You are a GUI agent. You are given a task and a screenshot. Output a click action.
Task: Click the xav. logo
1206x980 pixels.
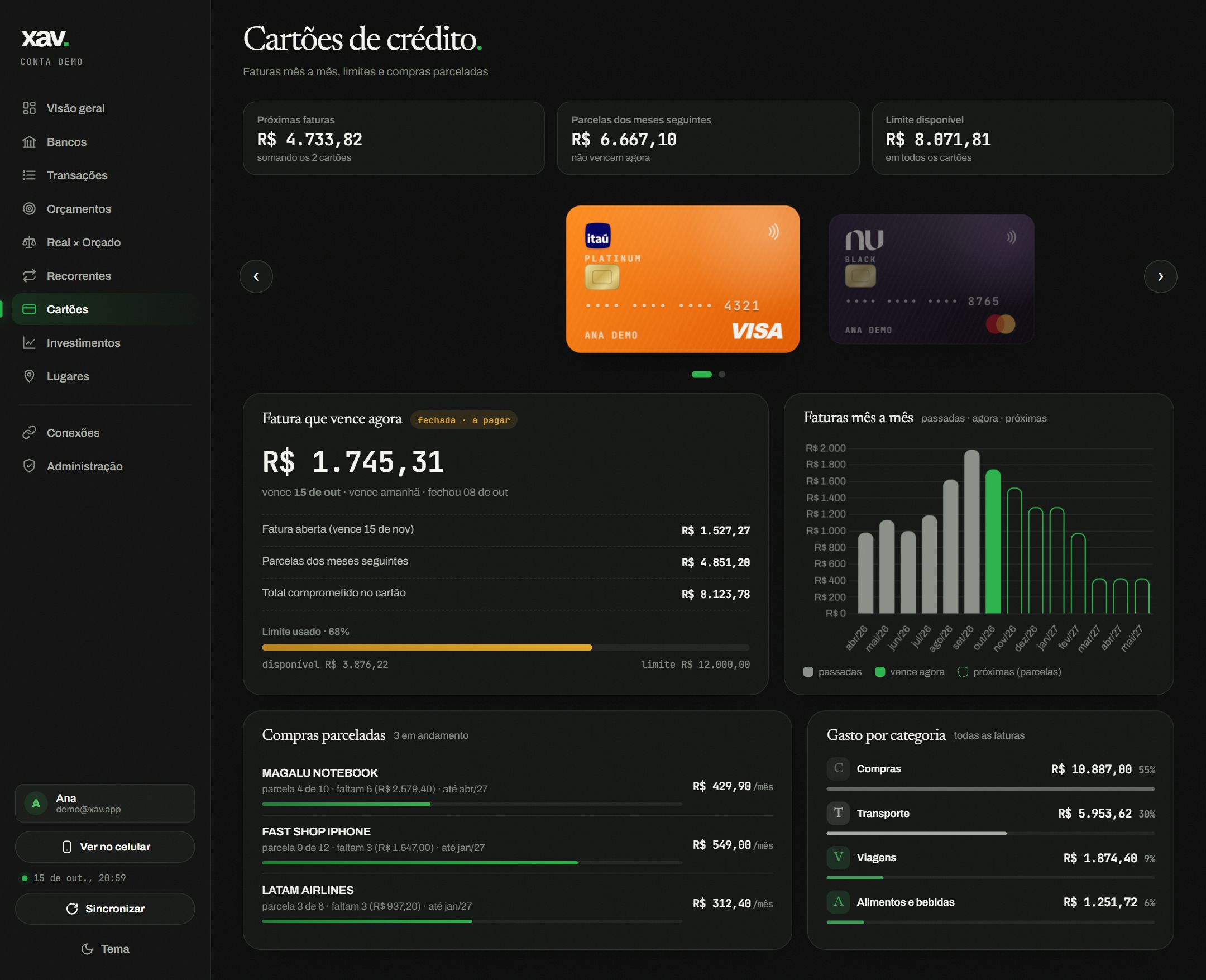[45, 38]
